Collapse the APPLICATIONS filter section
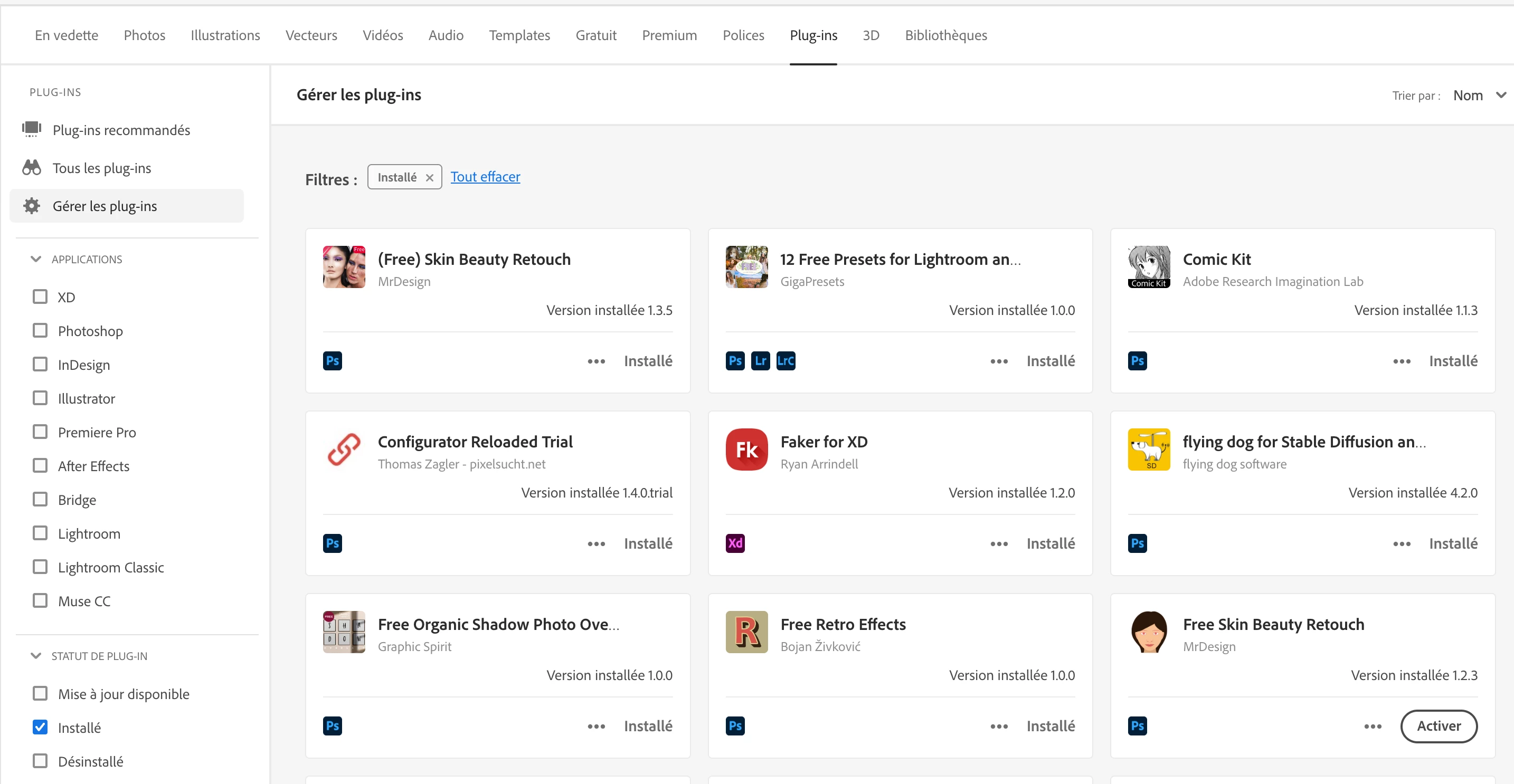The image size is (1514, 784). pyautogui.click(x=36, y=259)
